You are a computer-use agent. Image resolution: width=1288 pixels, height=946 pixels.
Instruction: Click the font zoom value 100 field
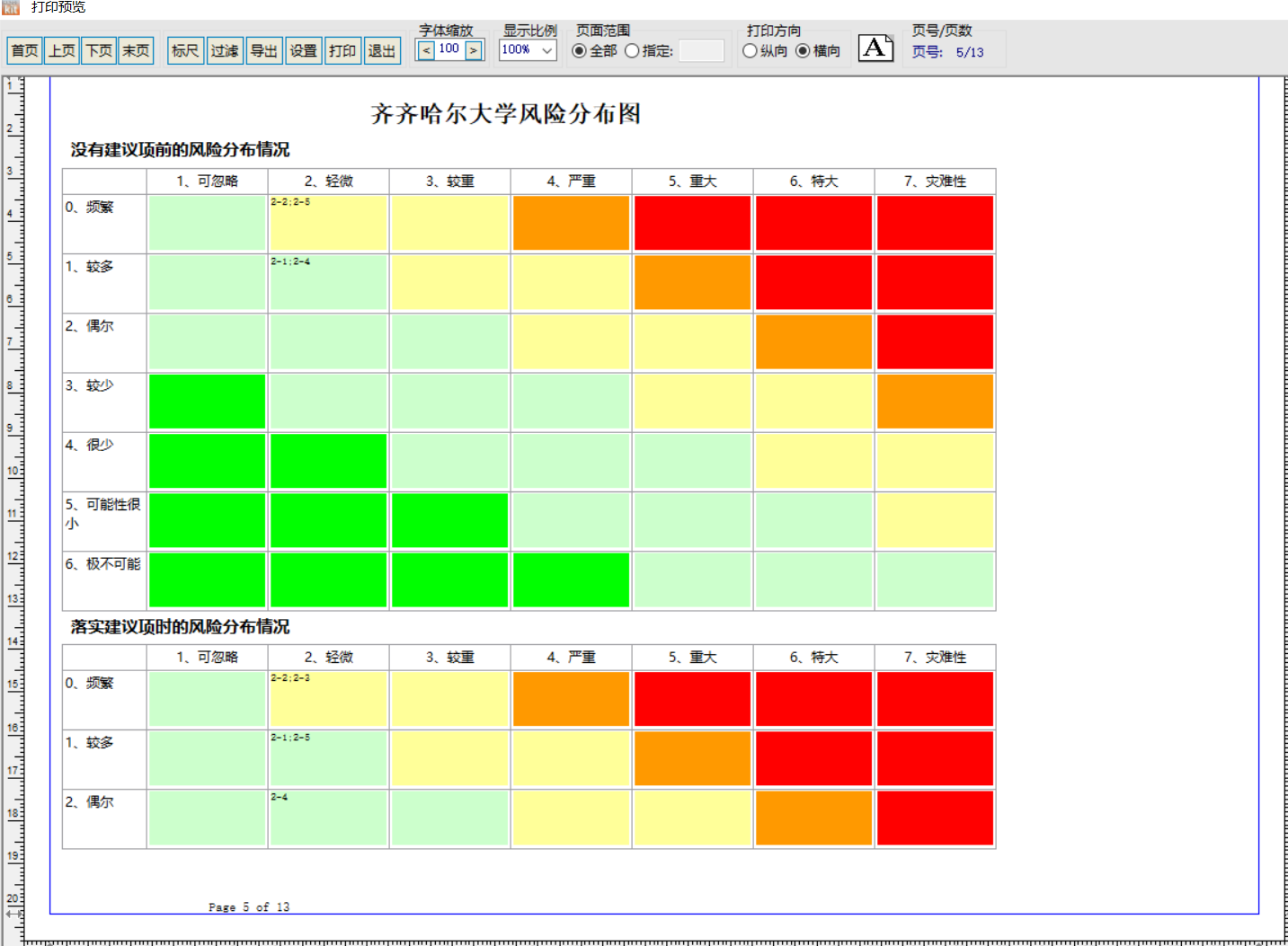[x=449, y=49]
